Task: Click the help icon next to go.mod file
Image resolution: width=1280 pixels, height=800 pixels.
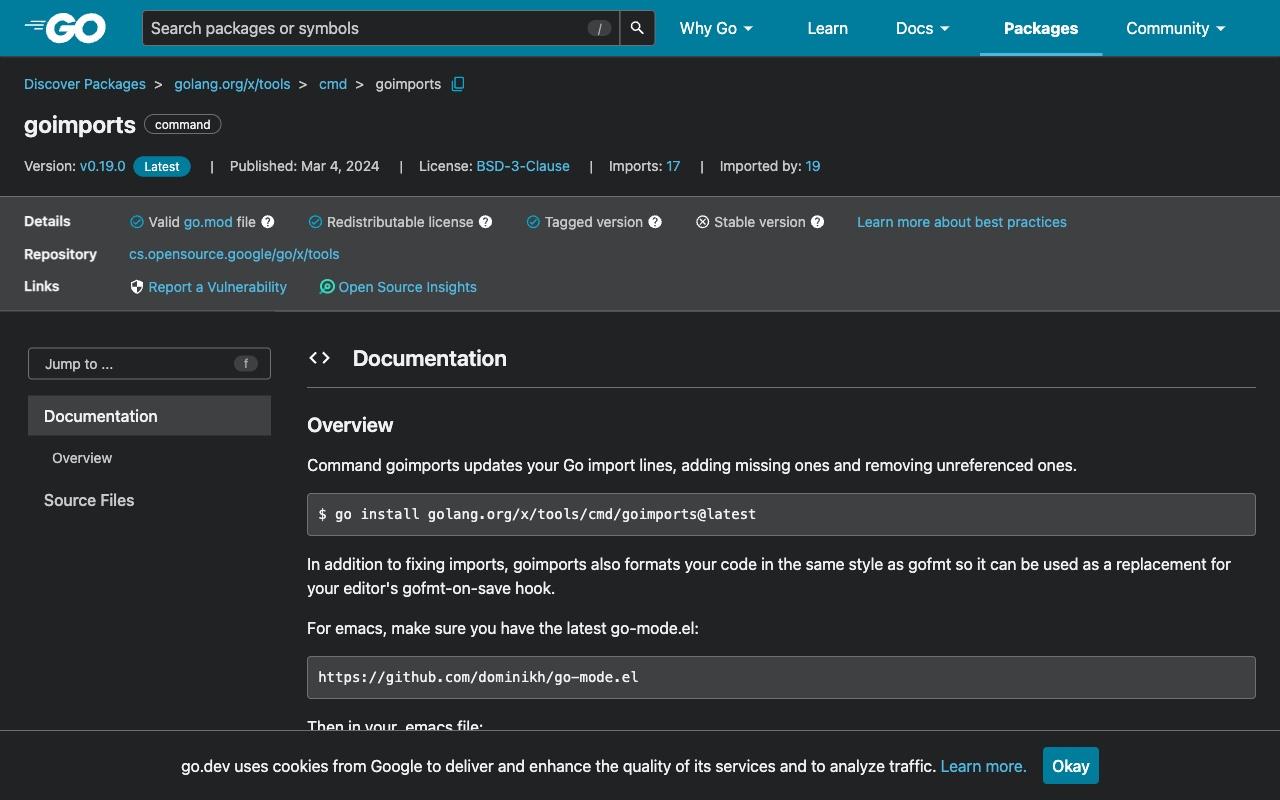Action: click(x=268, y=222)
